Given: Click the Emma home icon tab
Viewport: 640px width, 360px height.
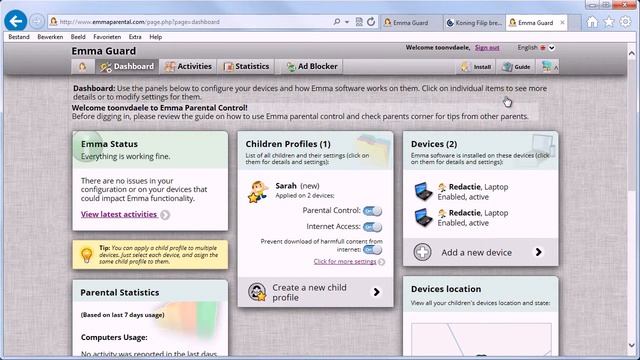Looking at the screenshot, I should coord(82,67).
